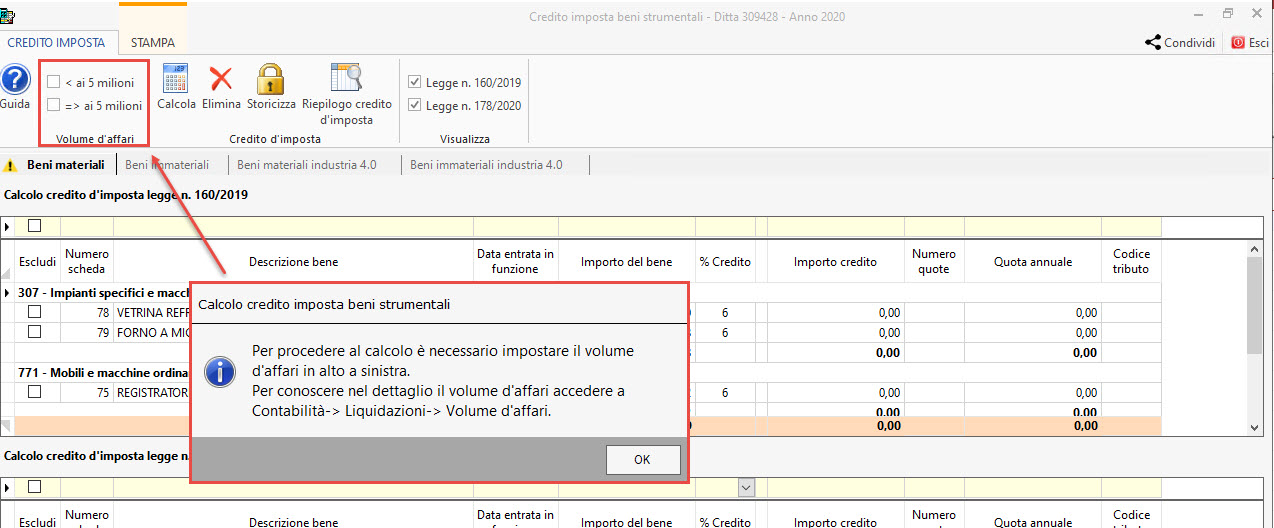This screenshot has height=528, width=1274.
Task: Collapse the group 307 - Impianti specifici
Action: coord(8,293)
